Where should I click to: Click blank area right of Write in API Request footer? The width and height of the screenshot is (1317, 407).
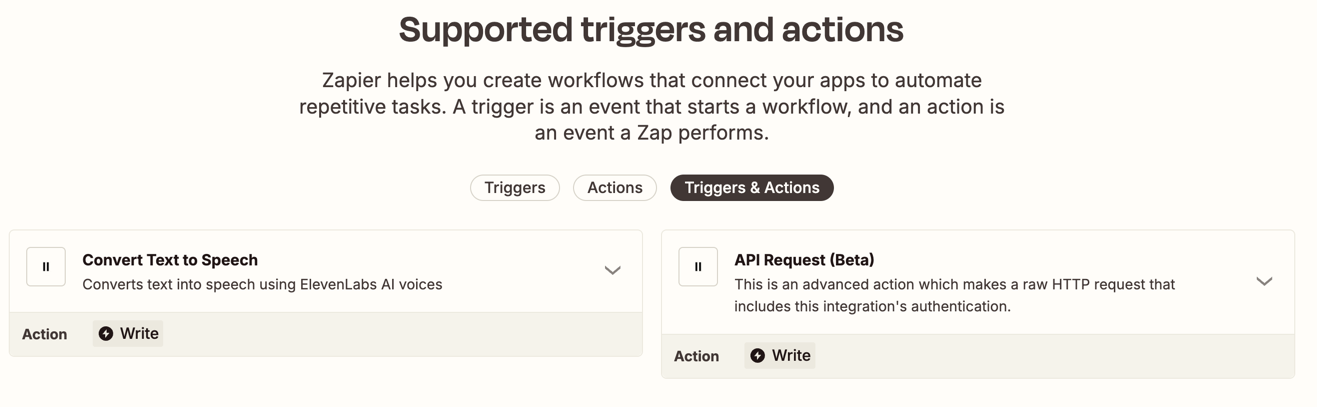[1050, 356]
